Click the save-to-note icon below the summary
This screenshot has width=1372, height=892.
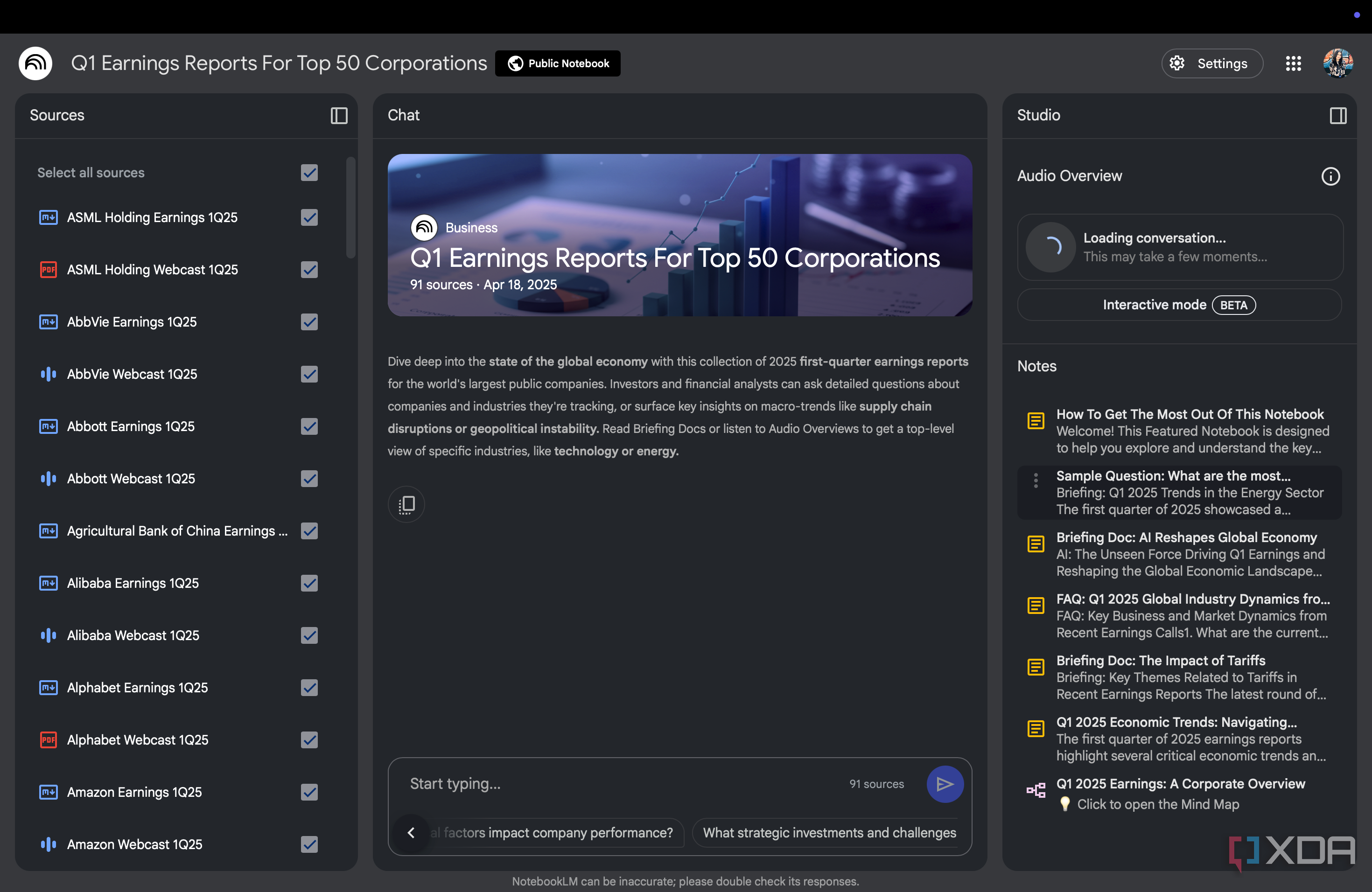point(406,505)
